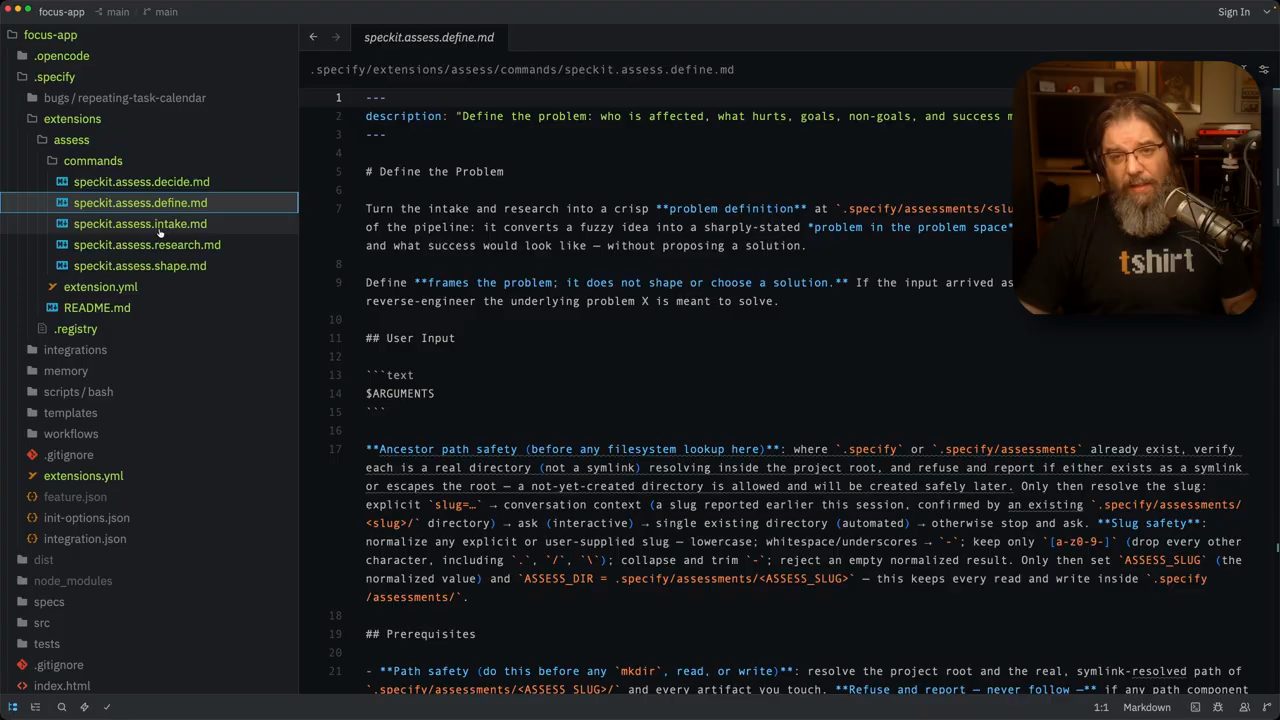Click the markdown icon of speckit.assess.decide.md

[x=62, y=182]
